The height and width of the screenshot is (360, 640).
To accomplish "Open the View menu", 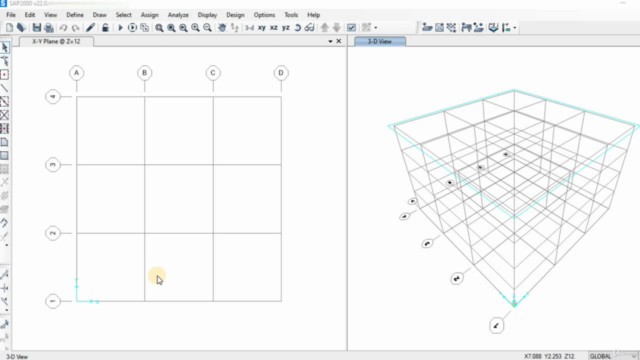I will click(x=51, y=15).
